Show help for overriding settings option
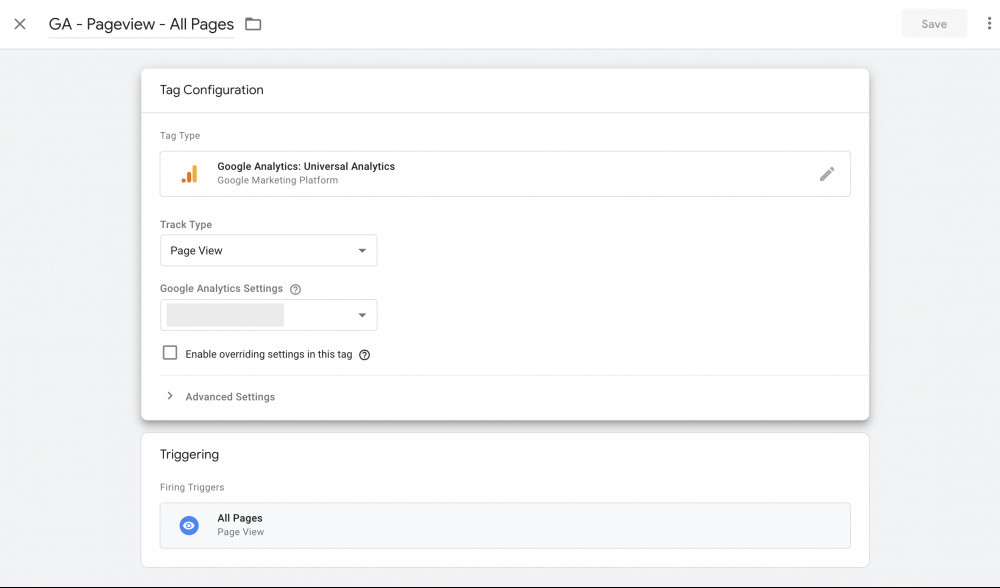The height and width of the screenshot is (588, 1000). (364, 355)
